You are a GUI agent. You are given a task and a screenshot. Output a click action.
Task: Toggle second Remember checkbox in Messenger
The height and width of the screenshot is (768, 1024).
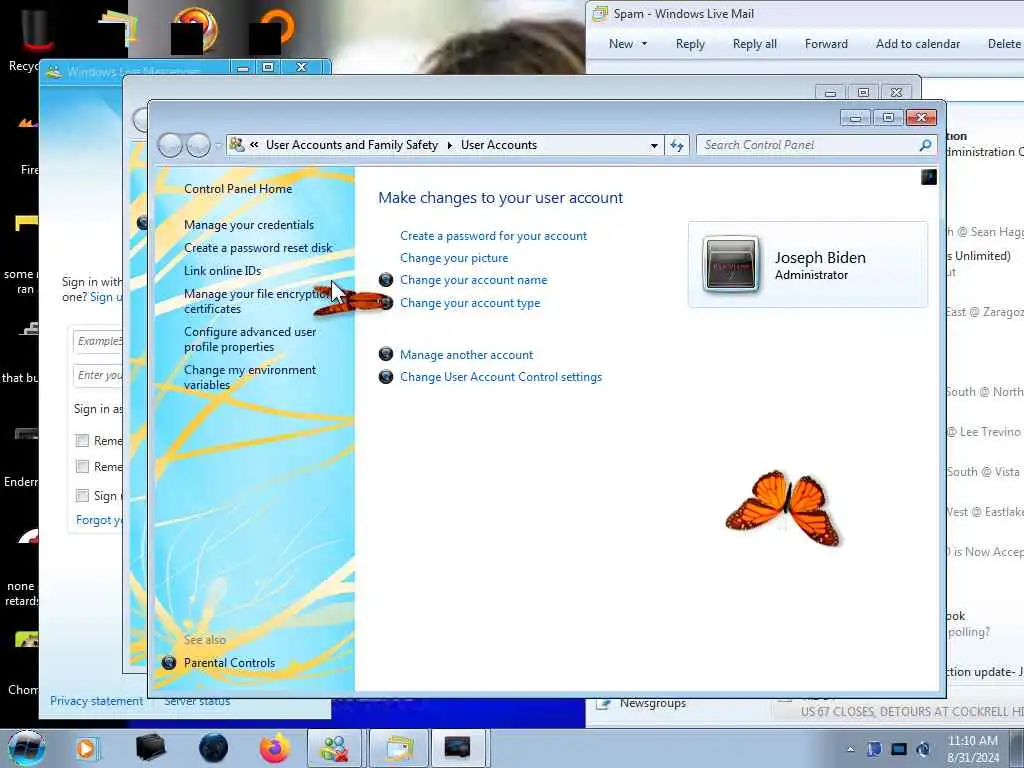pyautogui.click(x=82, y=466)
